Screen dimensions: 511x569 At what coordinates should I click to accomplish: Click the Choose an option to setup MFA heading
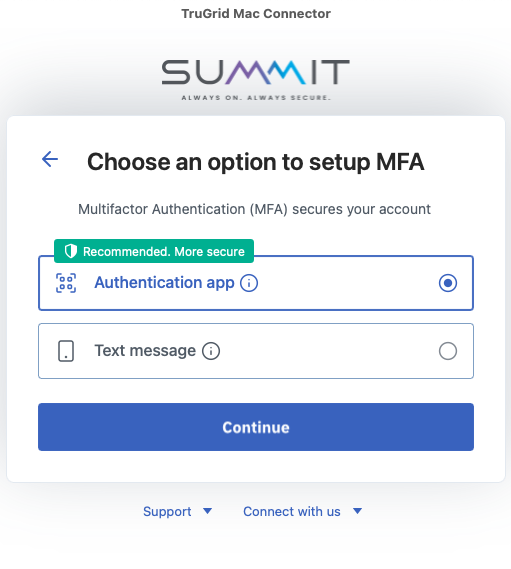256,161
